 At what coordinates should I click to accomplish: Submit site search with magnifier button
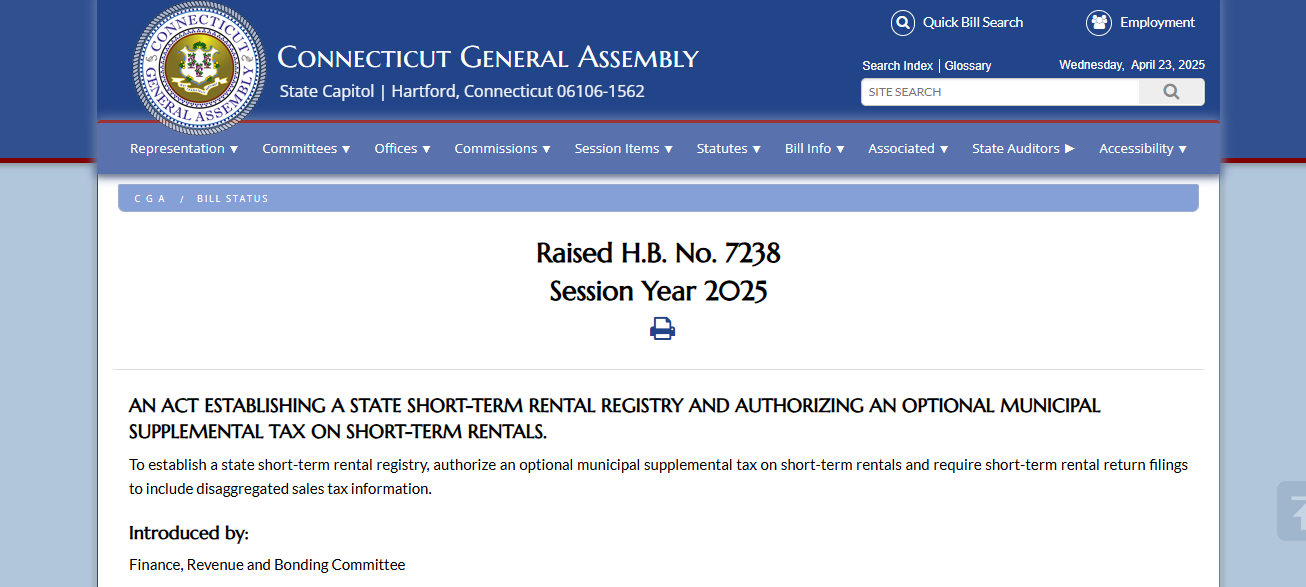(x=1171, y=92)
